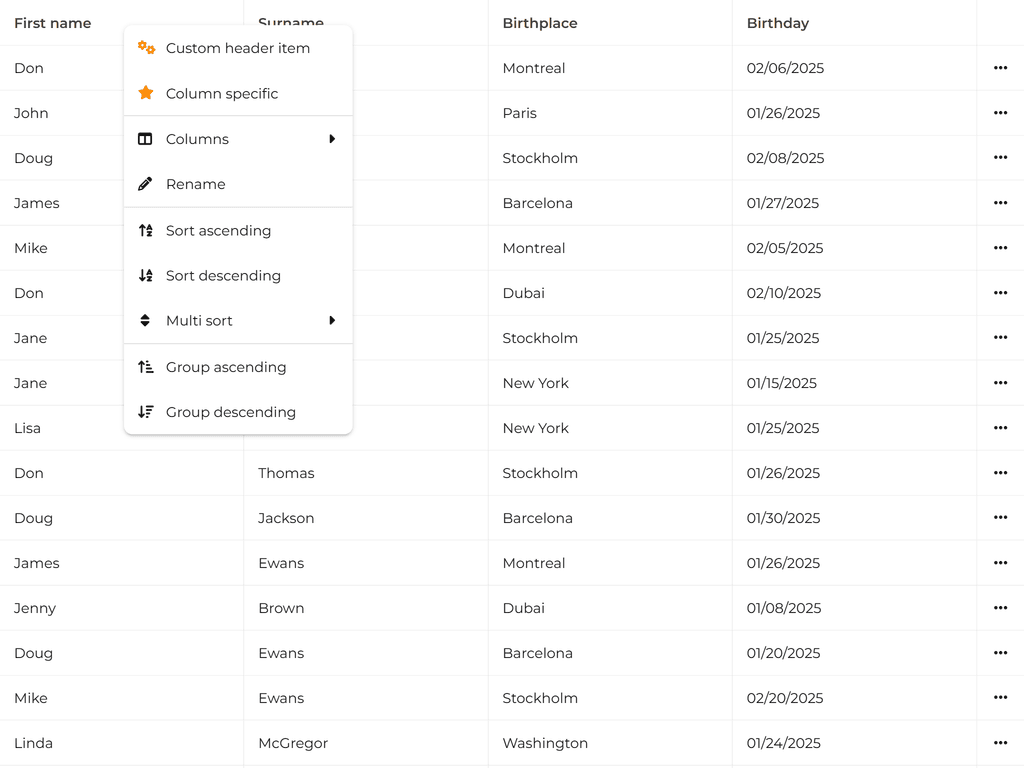Screen dimensions: 1024x768
Task: Click the Group descending icon
Action: (146, 412)
